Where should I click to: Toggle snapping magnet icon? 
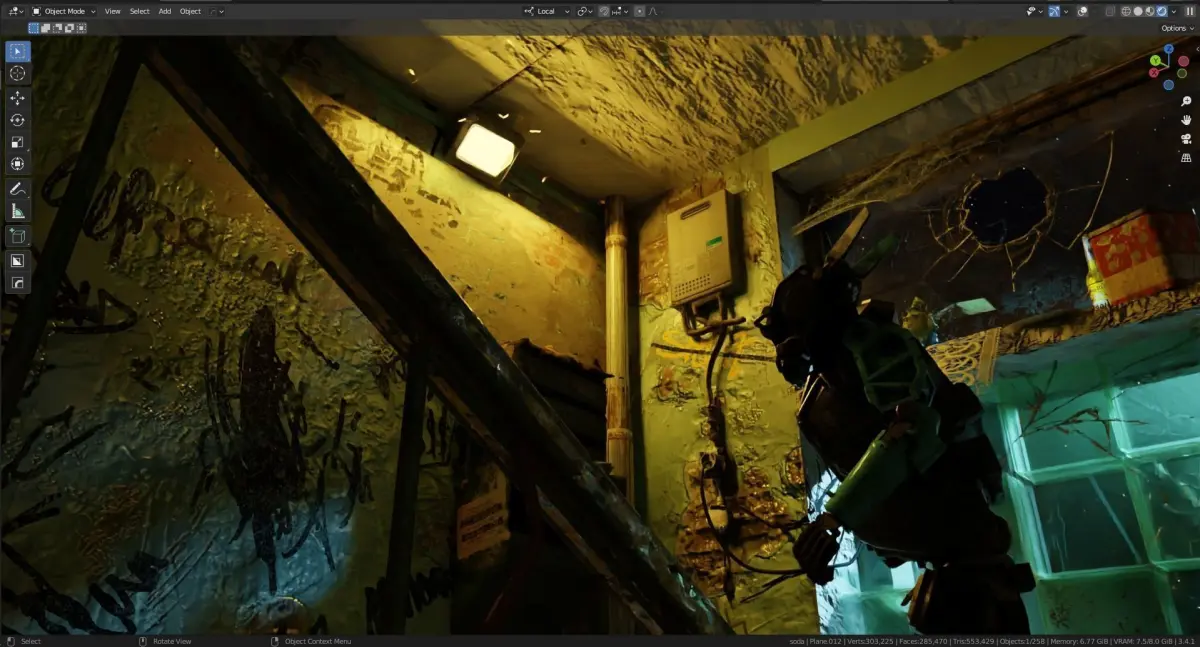tap(603, 11)
